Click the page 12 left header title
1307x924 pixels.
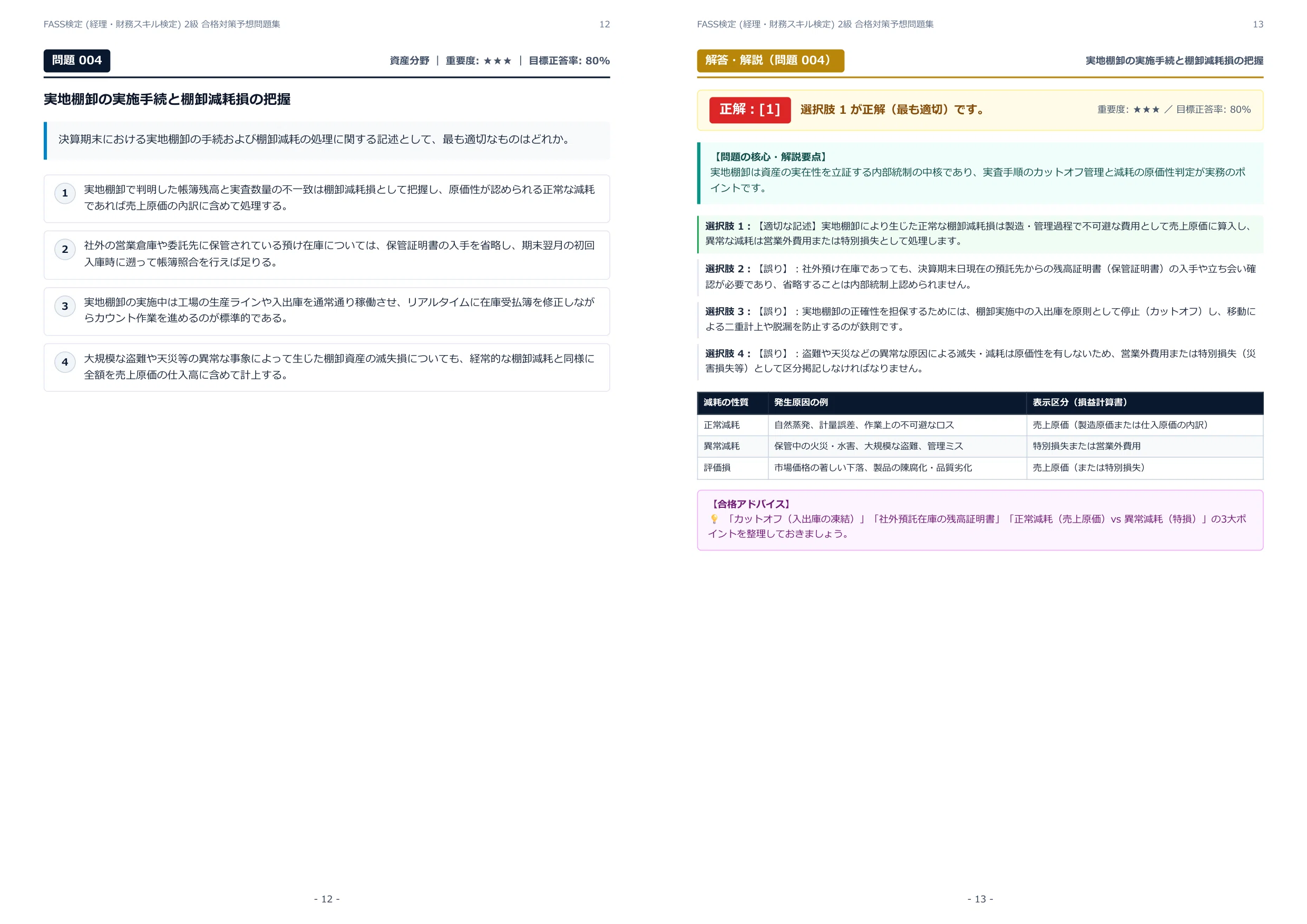162,24
